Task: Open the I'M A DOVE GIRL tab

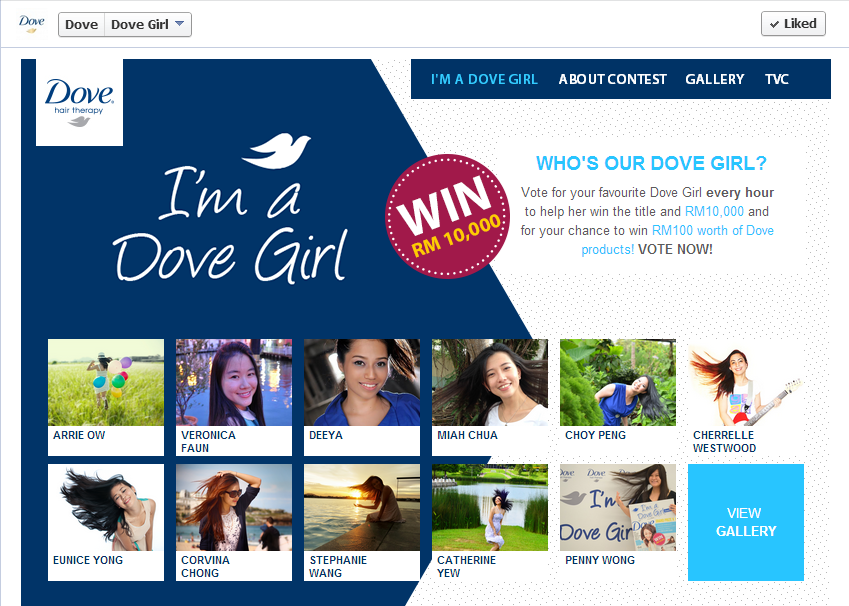Action: (484, 80)
